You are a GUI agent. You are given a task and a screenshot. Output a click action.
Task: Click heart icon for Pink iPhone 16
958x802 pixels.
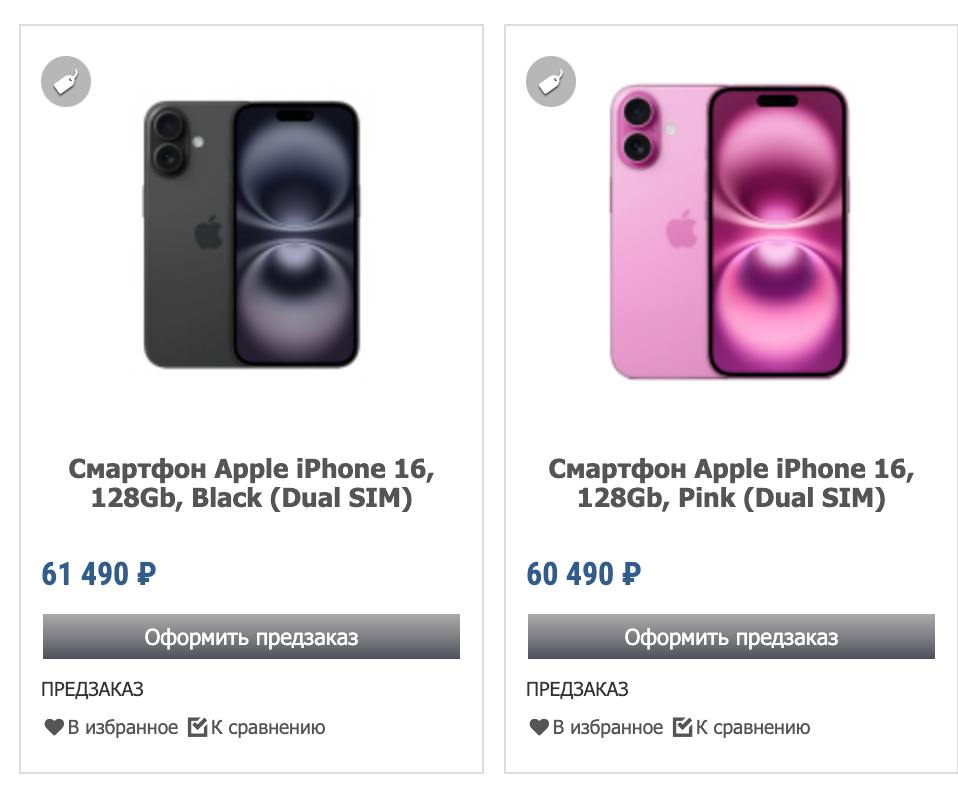(x=539, y=728)
